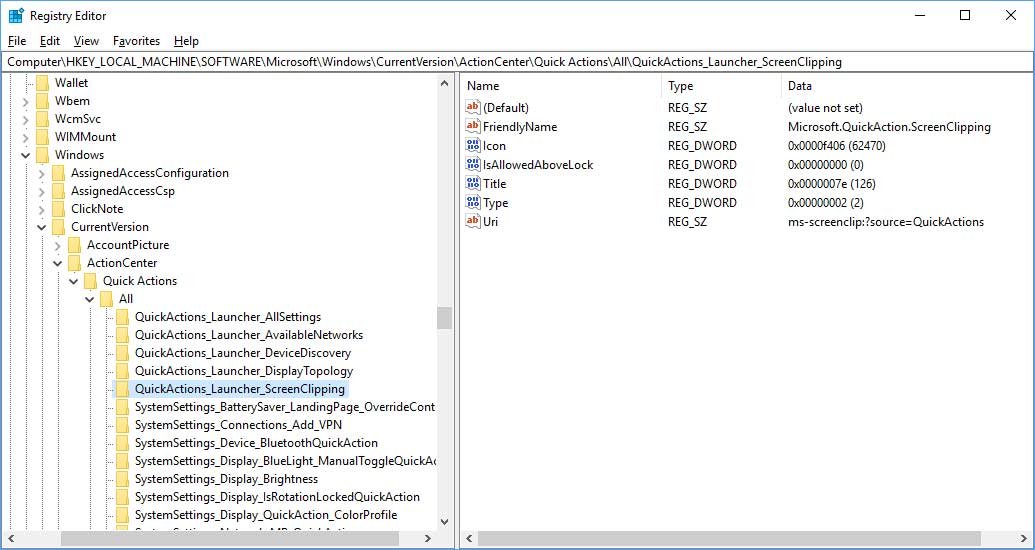Viewport: 1035px width, 550px height.
Task: Collapse the ActionCenter key
Action: point(58,263)
